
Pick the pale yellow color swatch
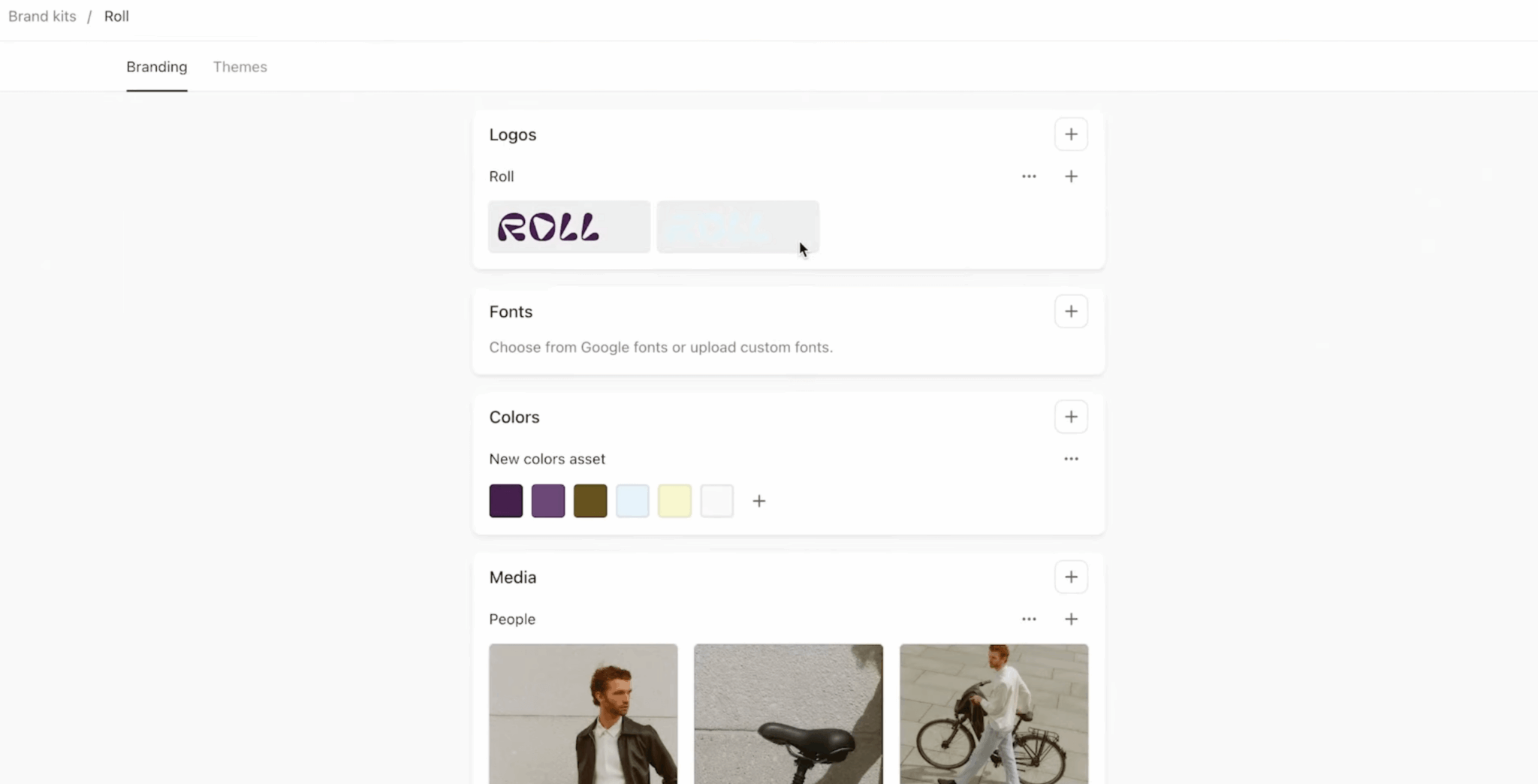pyautogui.click(x=674, y=501)
